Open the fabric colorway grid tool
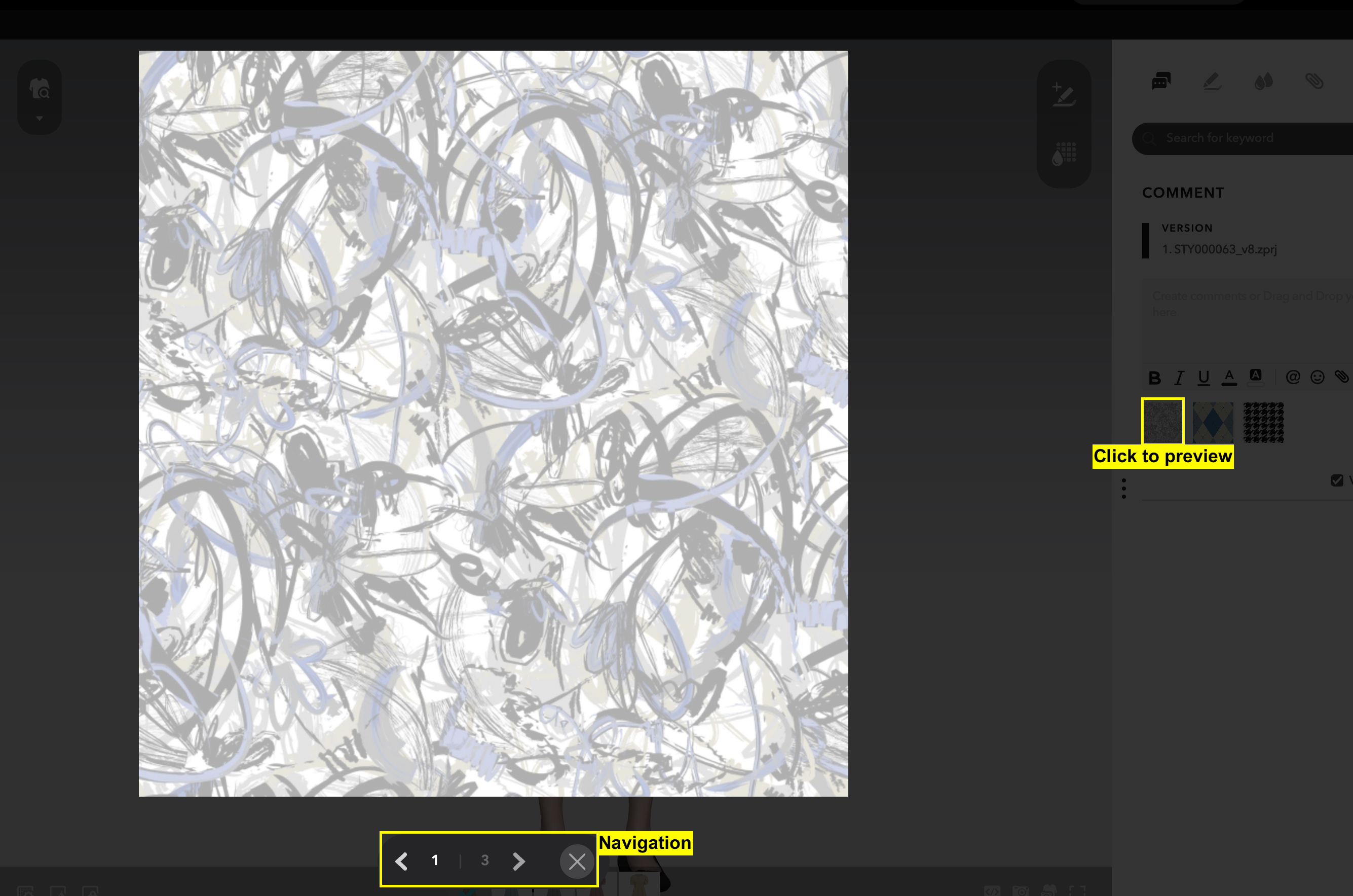Viewport: 1353px width, 896px height. point(1064,154)
